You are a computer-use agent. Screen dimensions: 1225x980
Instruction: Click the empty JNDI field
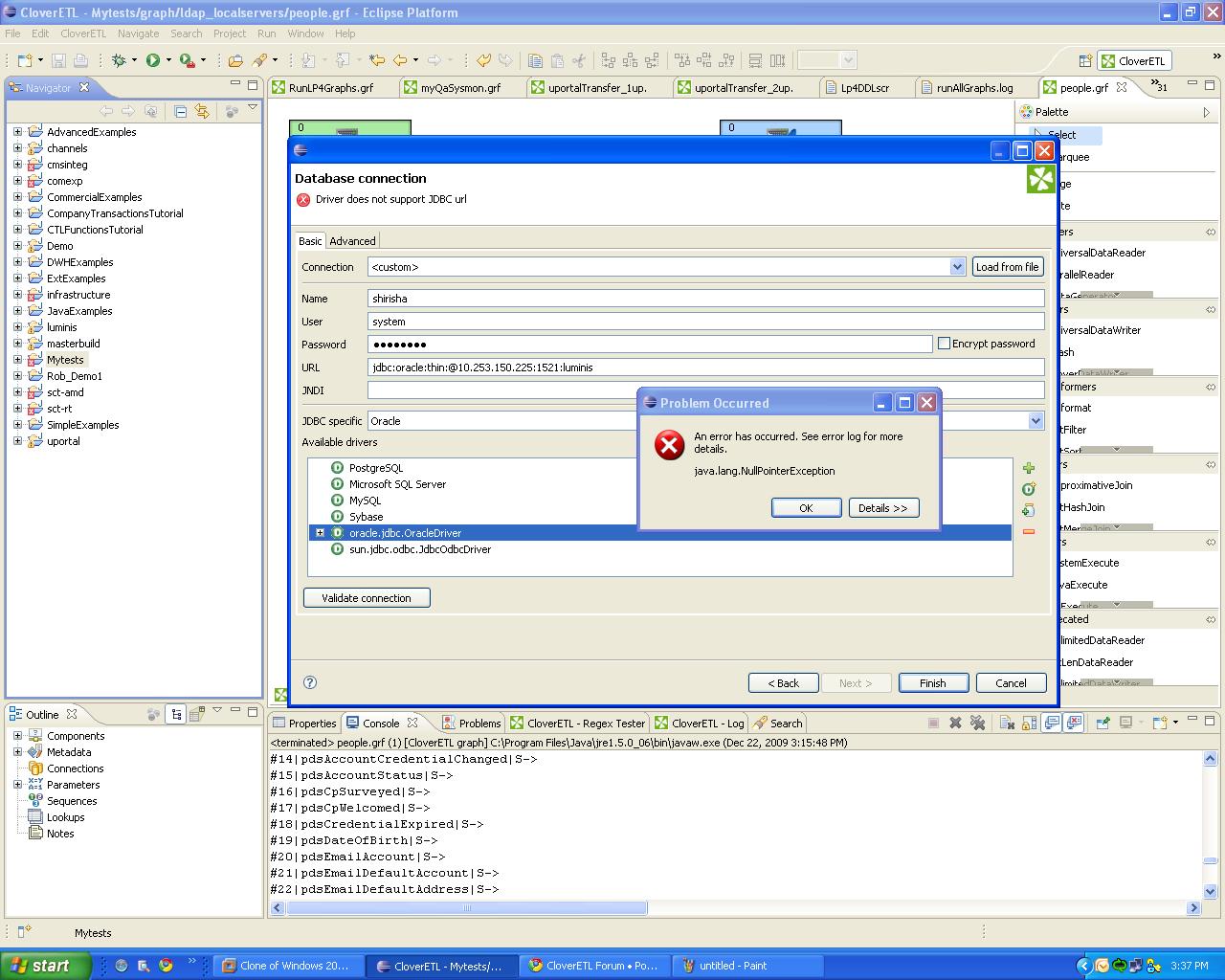pyautogui.click(x=705, y=390)
